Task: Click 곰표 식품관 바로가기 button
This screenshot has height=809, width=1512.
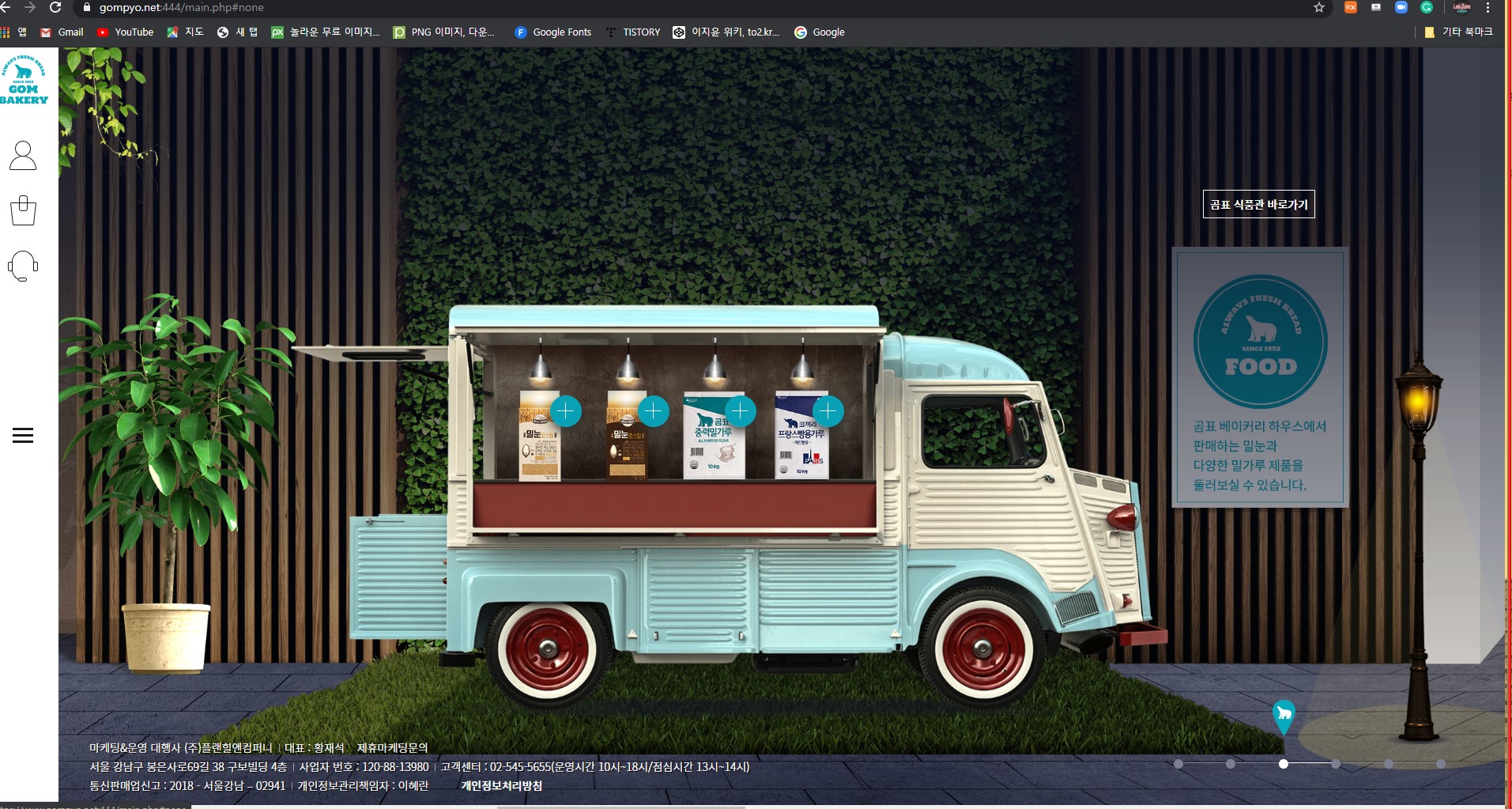Action: [x=1258, y=204]
